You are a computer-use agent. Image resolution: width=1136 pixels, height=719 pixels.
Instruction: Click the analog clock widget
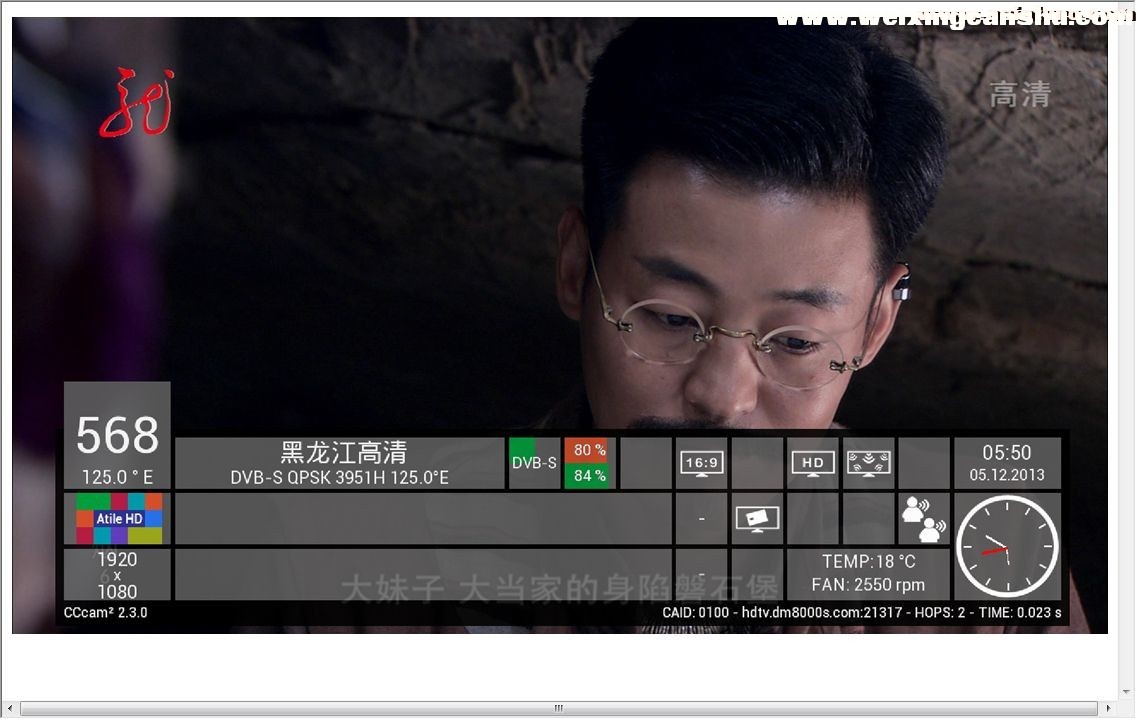click(x=1007, y=546)
